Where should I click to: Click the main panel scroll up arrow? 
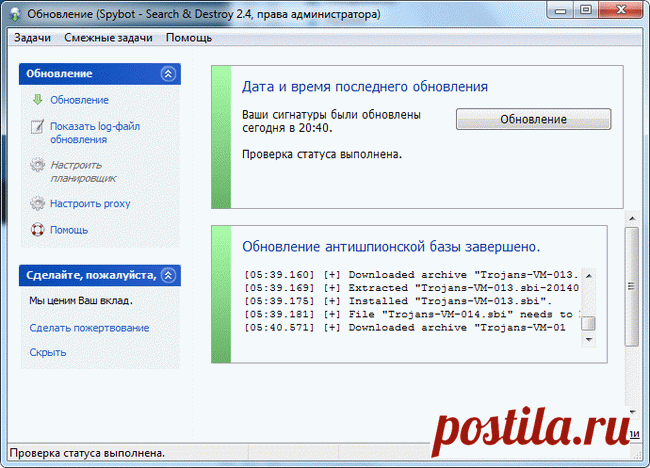click(x=632, y=218)
